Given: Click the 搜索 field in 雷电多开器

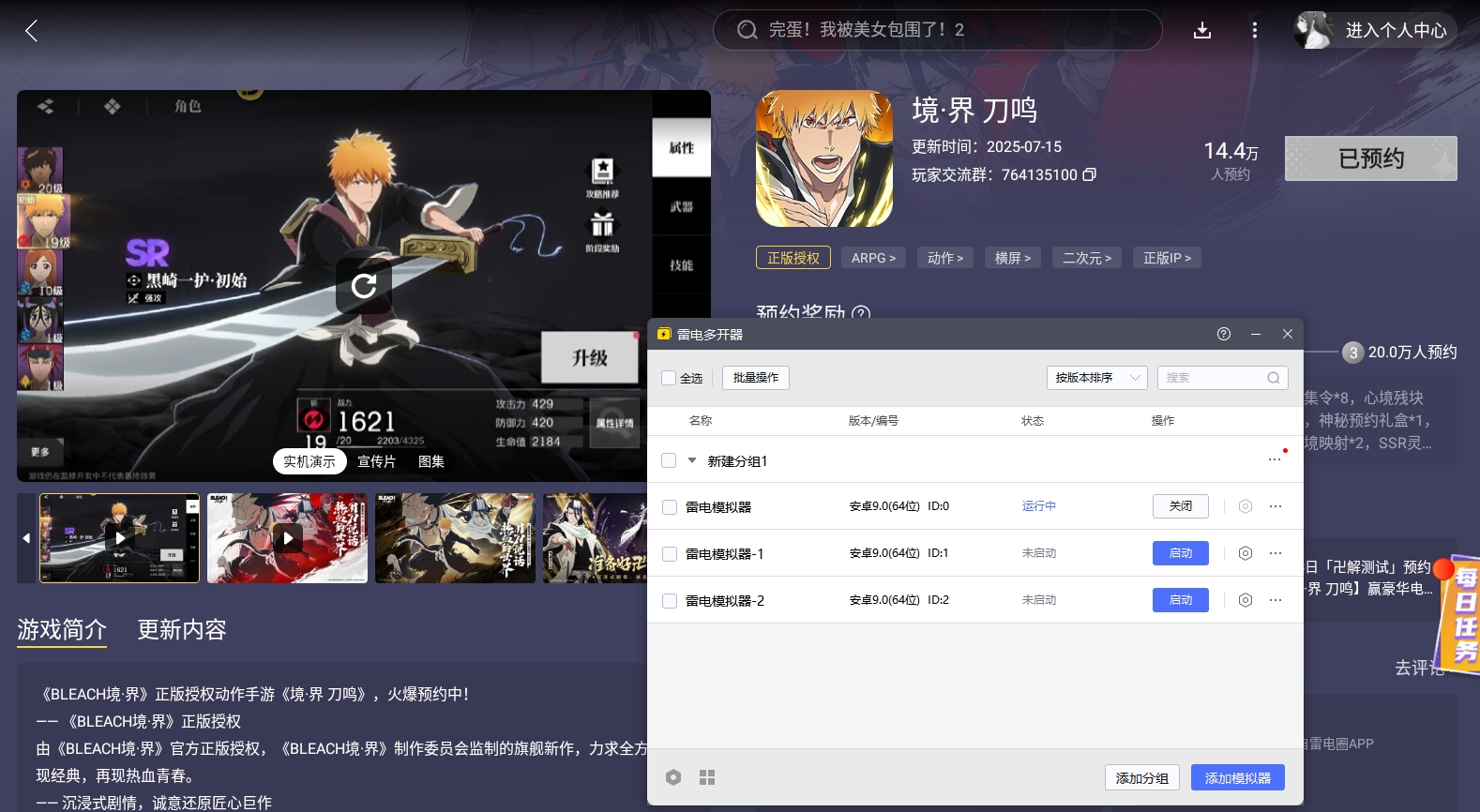Looking at the screenshot, I should (1223, 378).
